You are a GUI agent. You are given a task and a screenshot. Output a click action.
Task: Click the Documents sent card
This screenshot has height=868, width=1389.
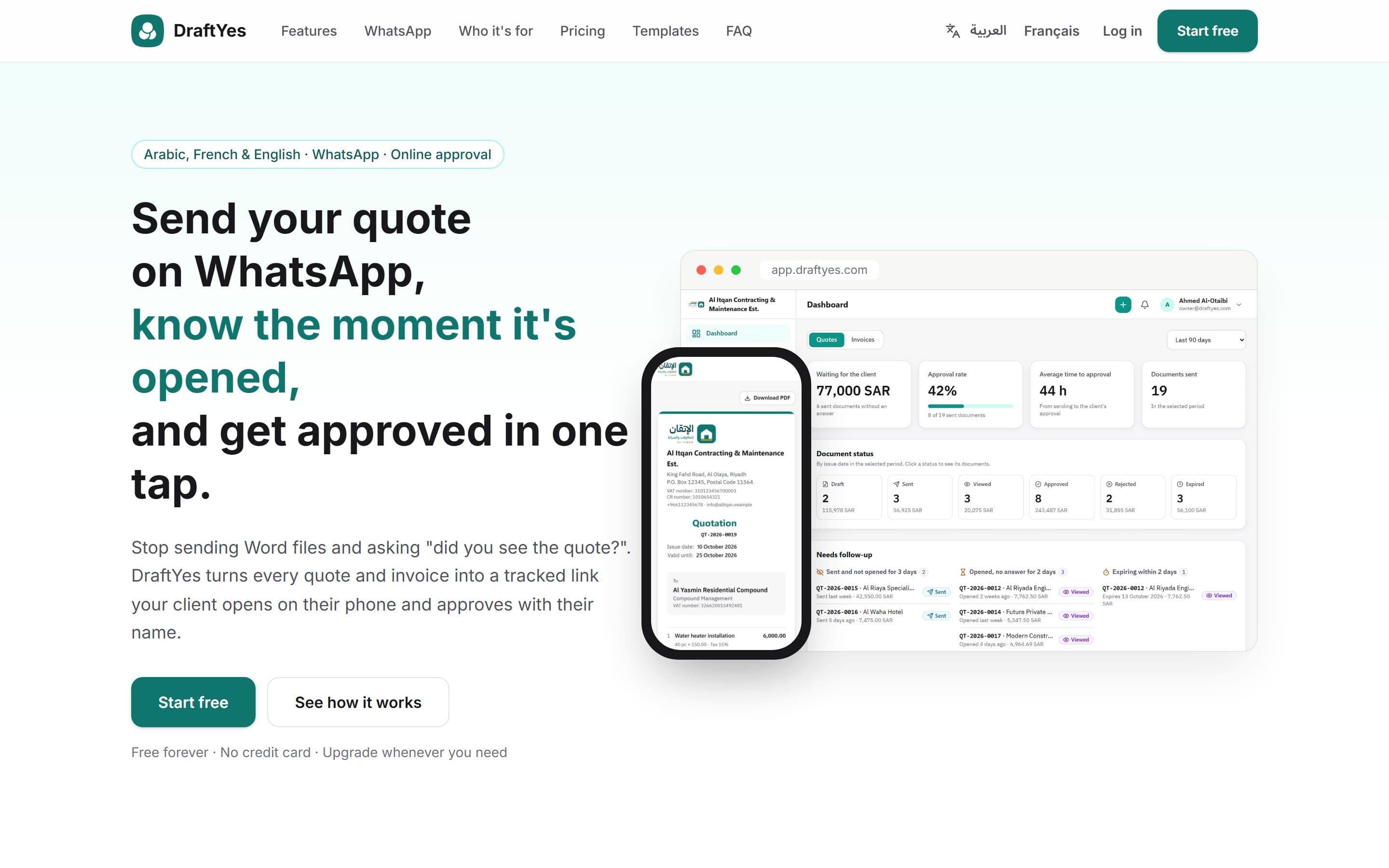(1193, 394)
